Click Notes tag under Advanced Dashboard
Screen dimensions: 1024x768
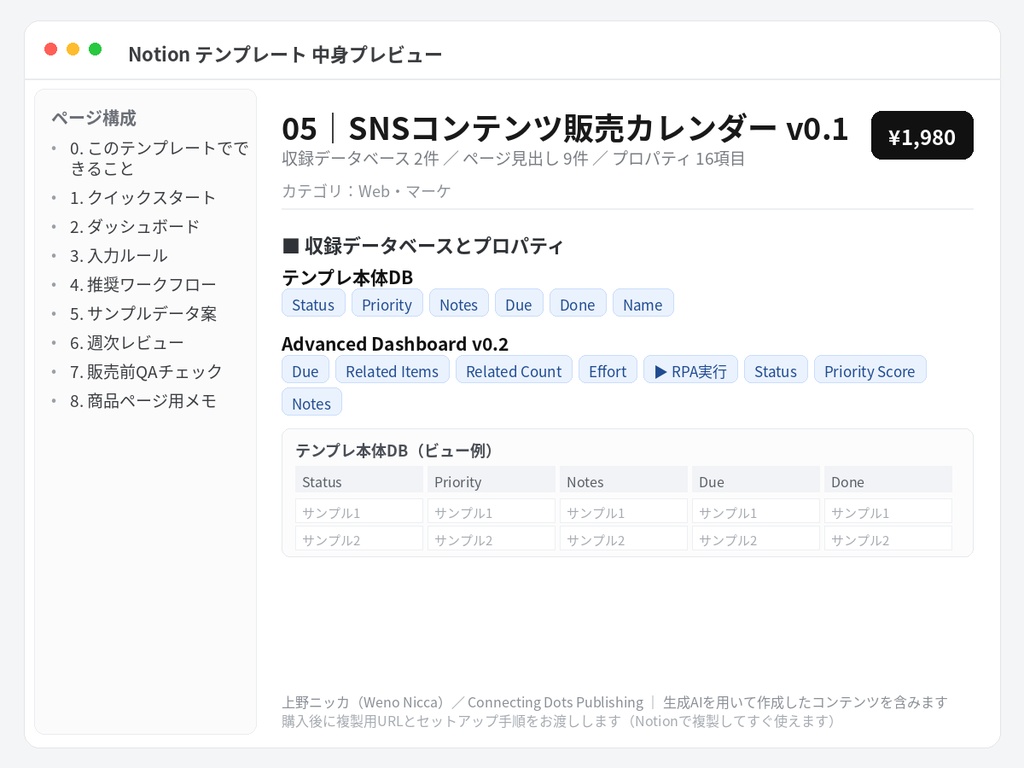click(312, 403)
